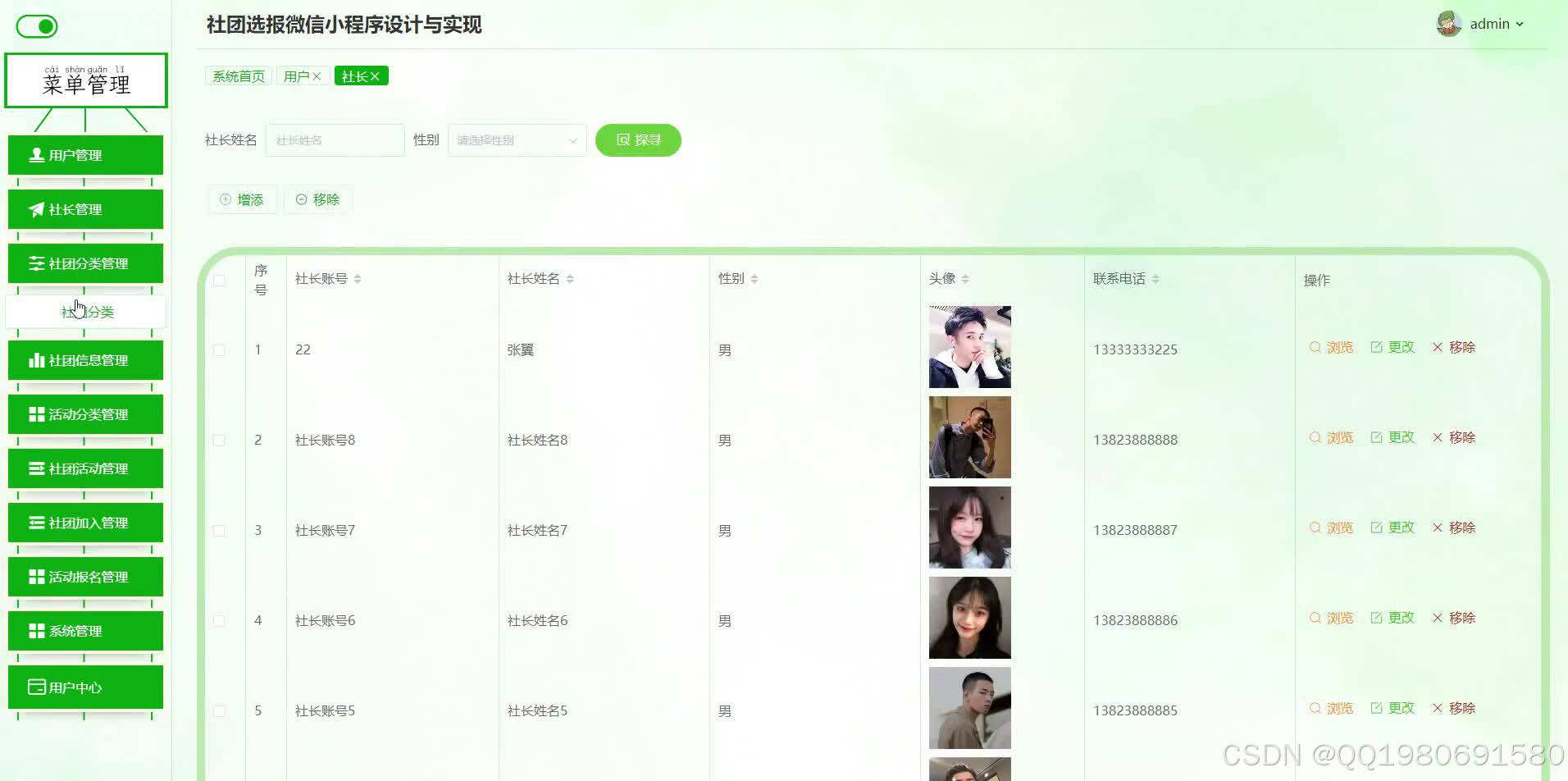The height and width of the screenshot is (781, 1568).
Task: Click 移除 for the 社长账号7 row
Action: click(x=1454, y=528)
